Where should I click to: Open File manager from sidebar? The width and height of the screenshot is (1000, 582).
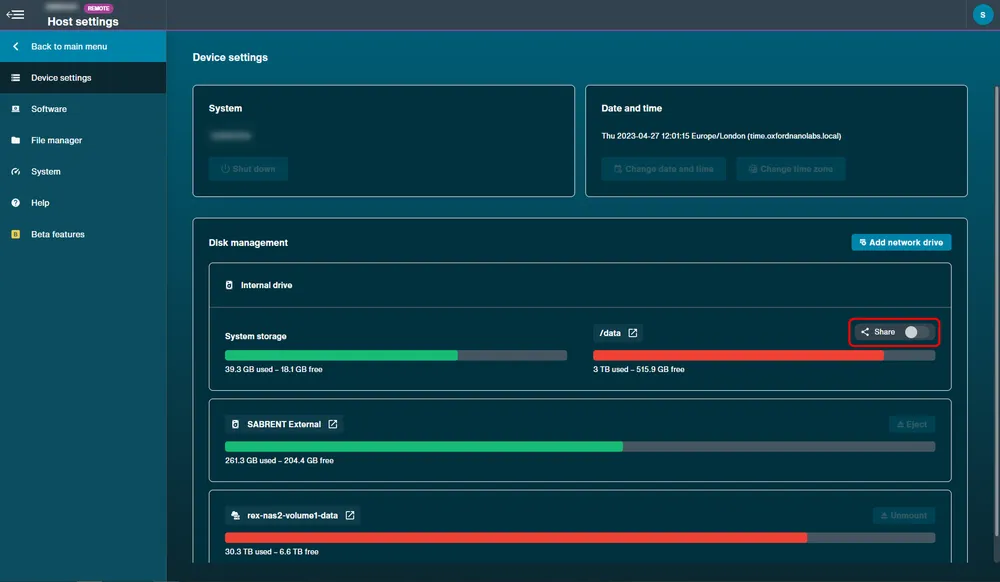(83, 140)
